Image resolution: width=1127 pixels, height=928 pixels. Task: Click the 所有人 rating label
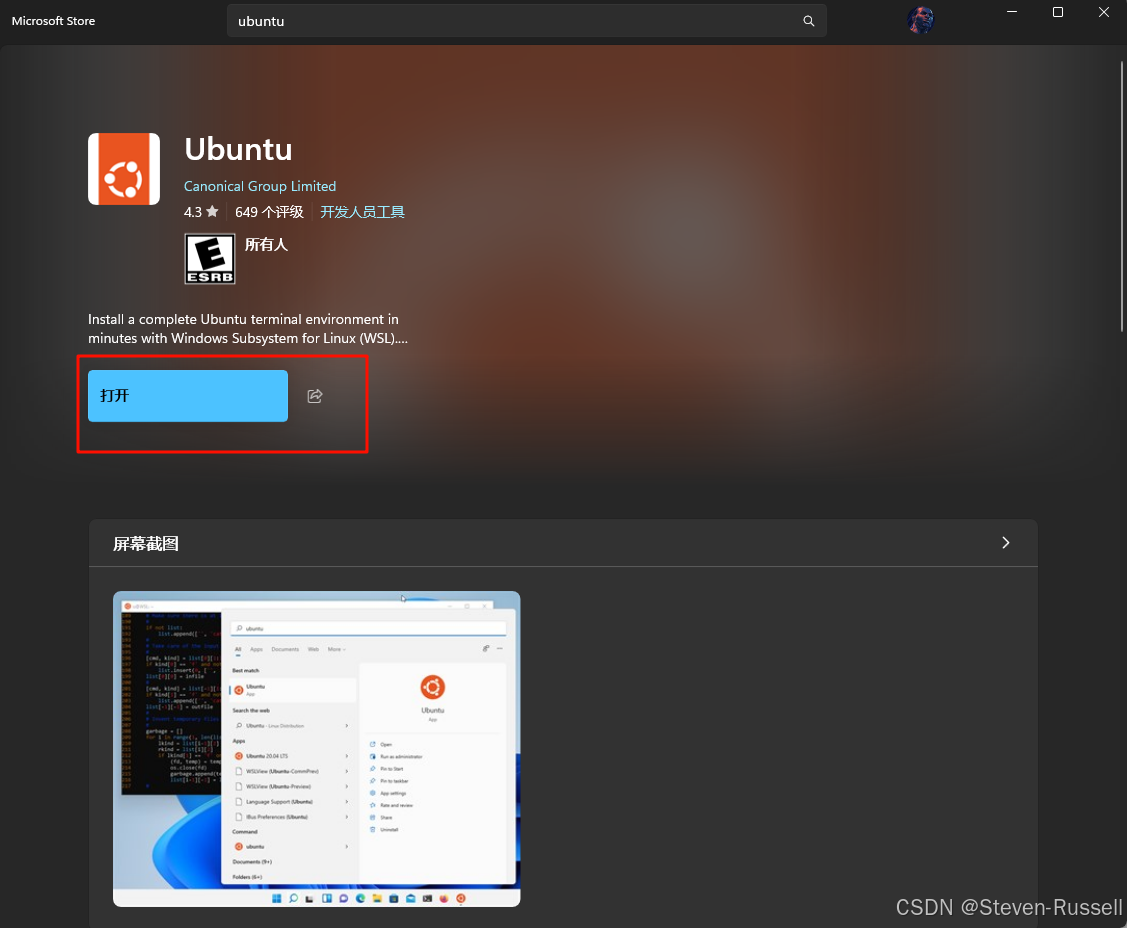(266, 244)
